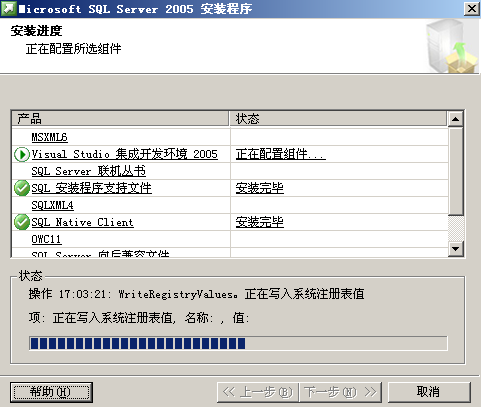This screenshot has height=407, width=481.
Task: Open the SQLXML4 product link
Action: tap(52, 205)
